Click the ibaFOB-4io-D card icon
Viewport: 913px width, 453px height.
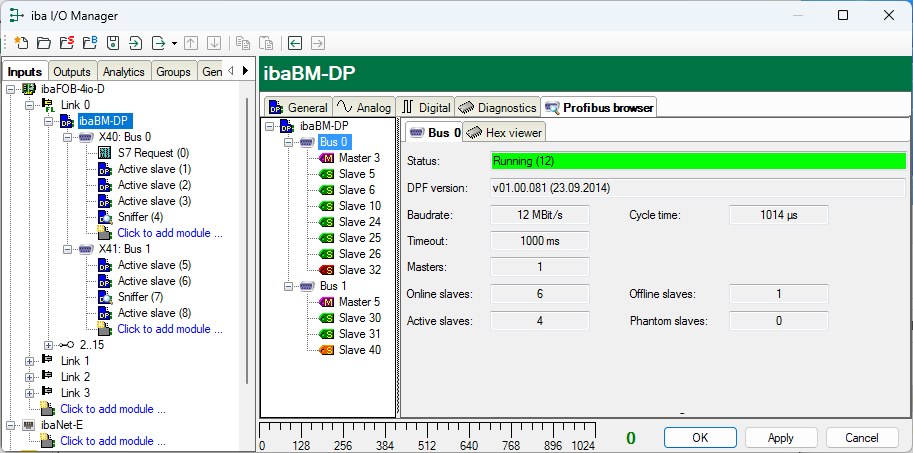coord(29,89)
